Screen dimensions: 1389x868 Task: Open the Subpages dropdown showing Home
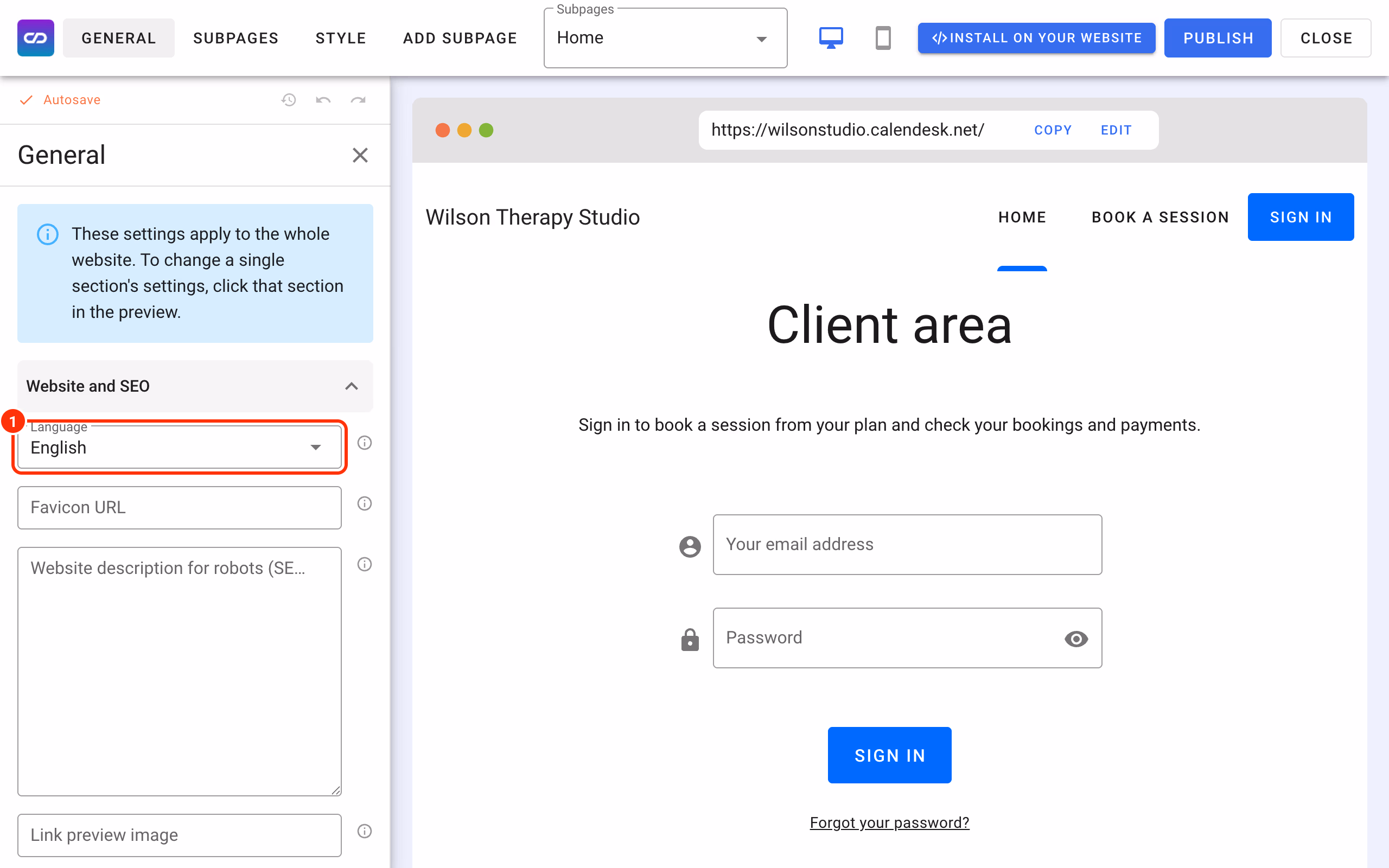click(665, 38)
